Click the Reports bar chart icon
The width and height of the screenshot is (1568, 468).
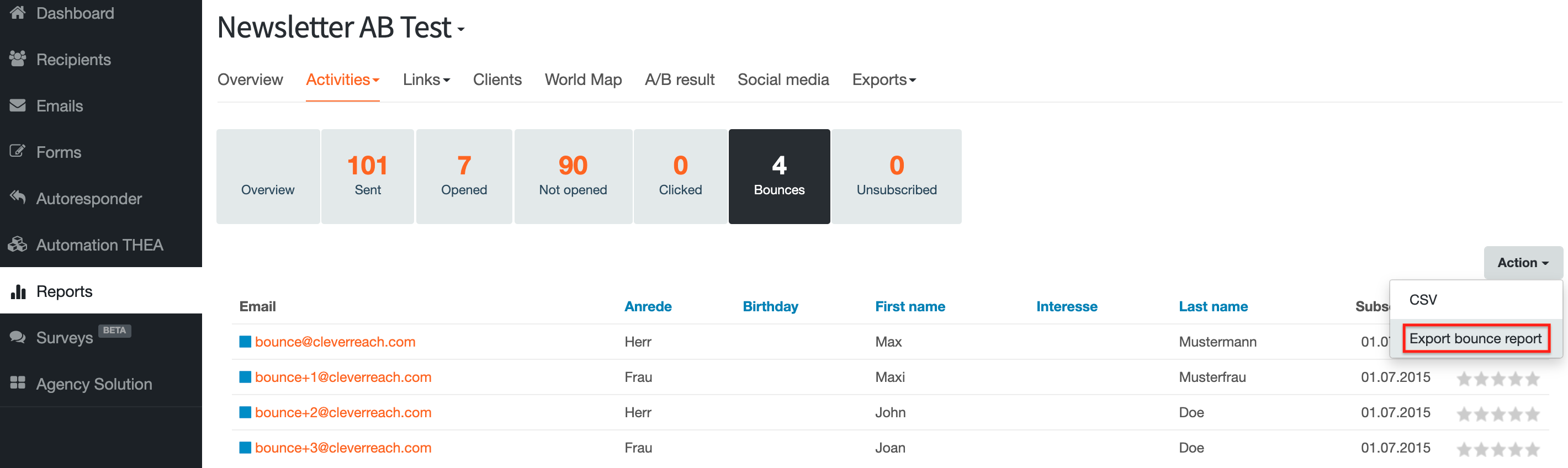18,291
